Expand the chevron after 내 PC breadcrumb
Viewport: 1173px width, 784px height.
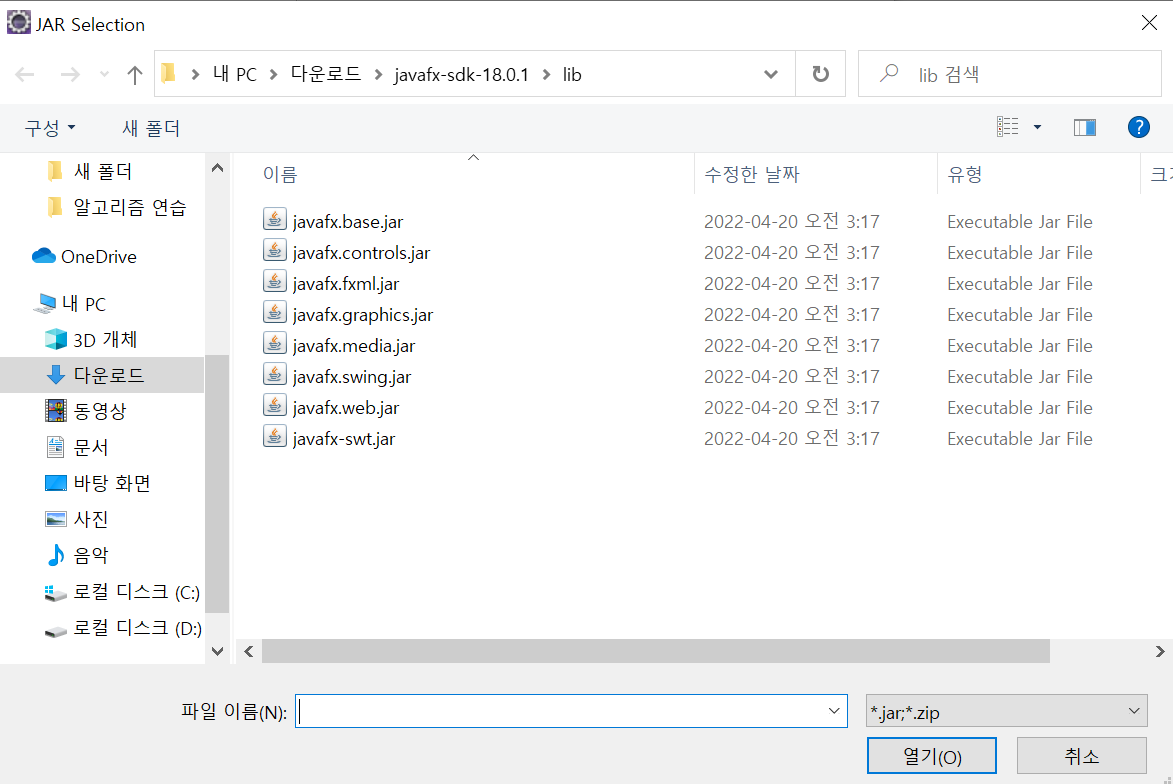[274, 74]
